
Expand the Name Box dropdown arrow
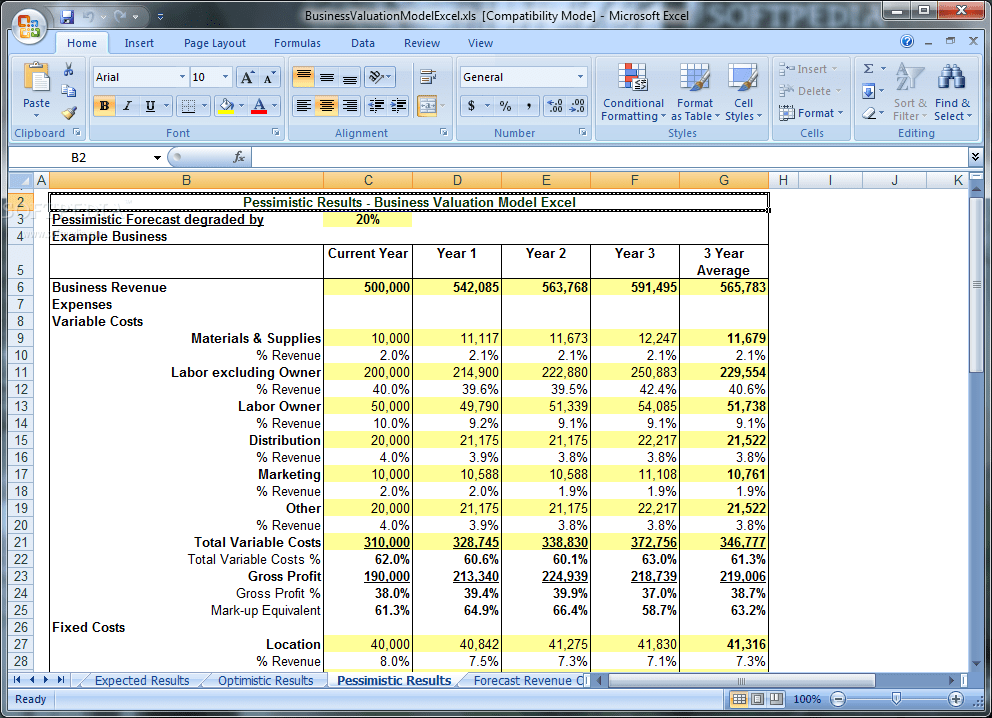tap(157, 158)
